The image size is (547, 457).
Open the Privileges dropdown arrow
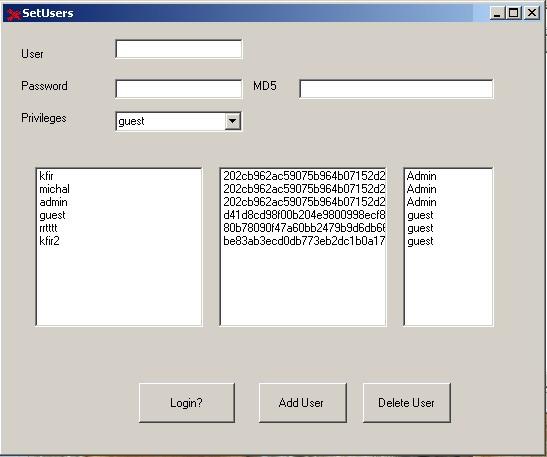(x=232, y=121)
